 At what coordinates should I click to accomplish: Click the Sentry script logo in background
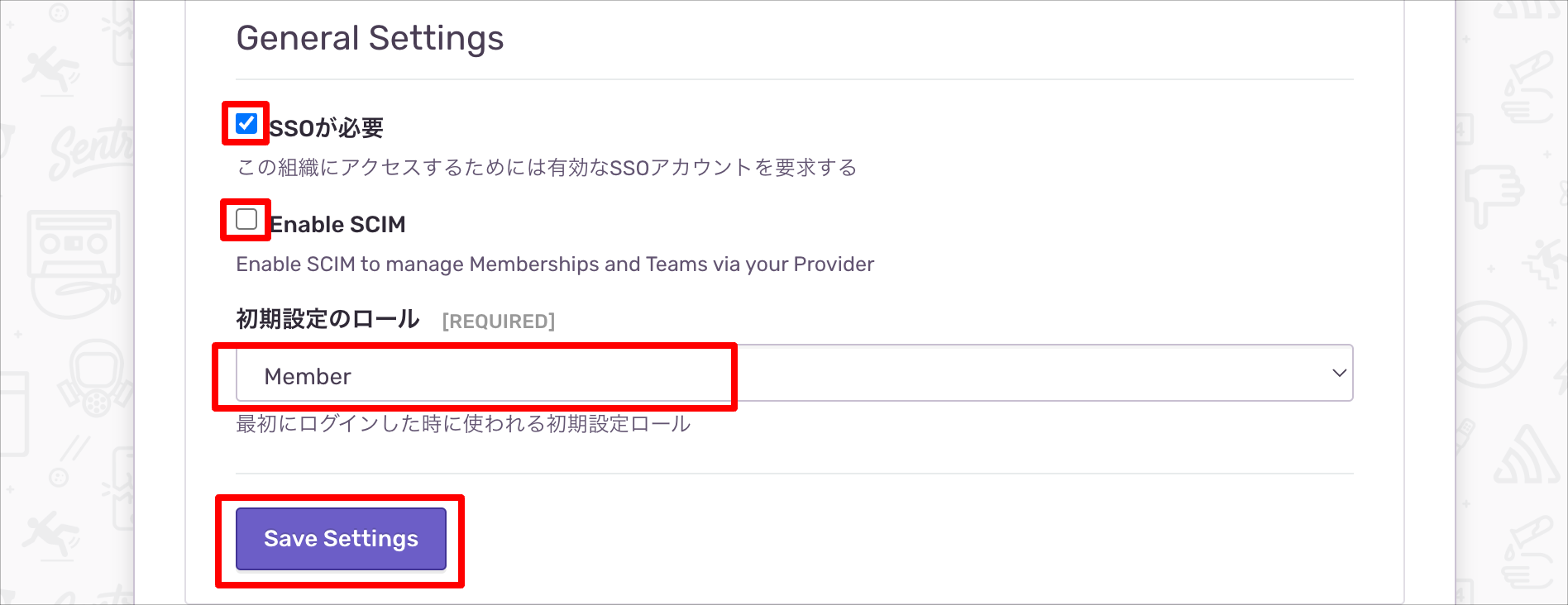91,149
